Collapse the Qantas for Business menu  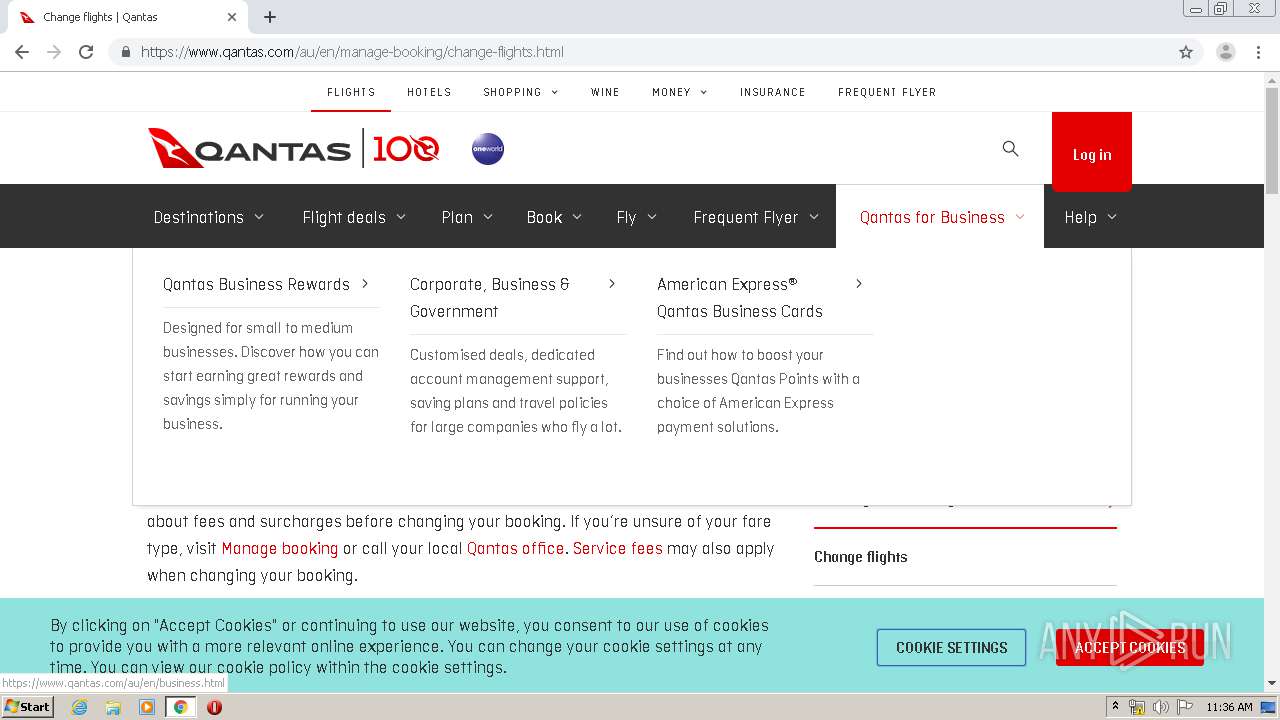click(x=941, y=217)
